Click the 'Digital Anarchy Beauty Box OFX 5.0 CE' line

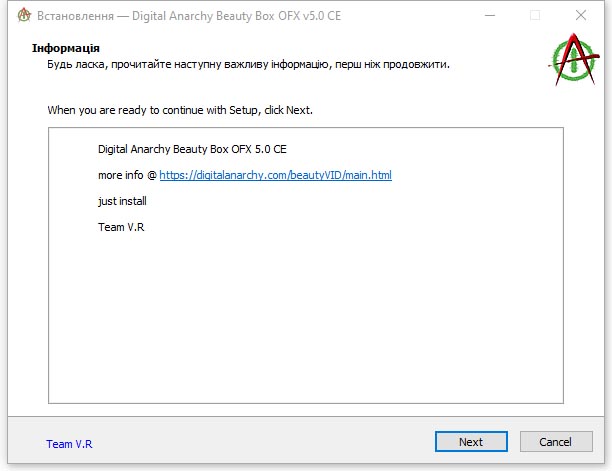(x=192, y=149)
